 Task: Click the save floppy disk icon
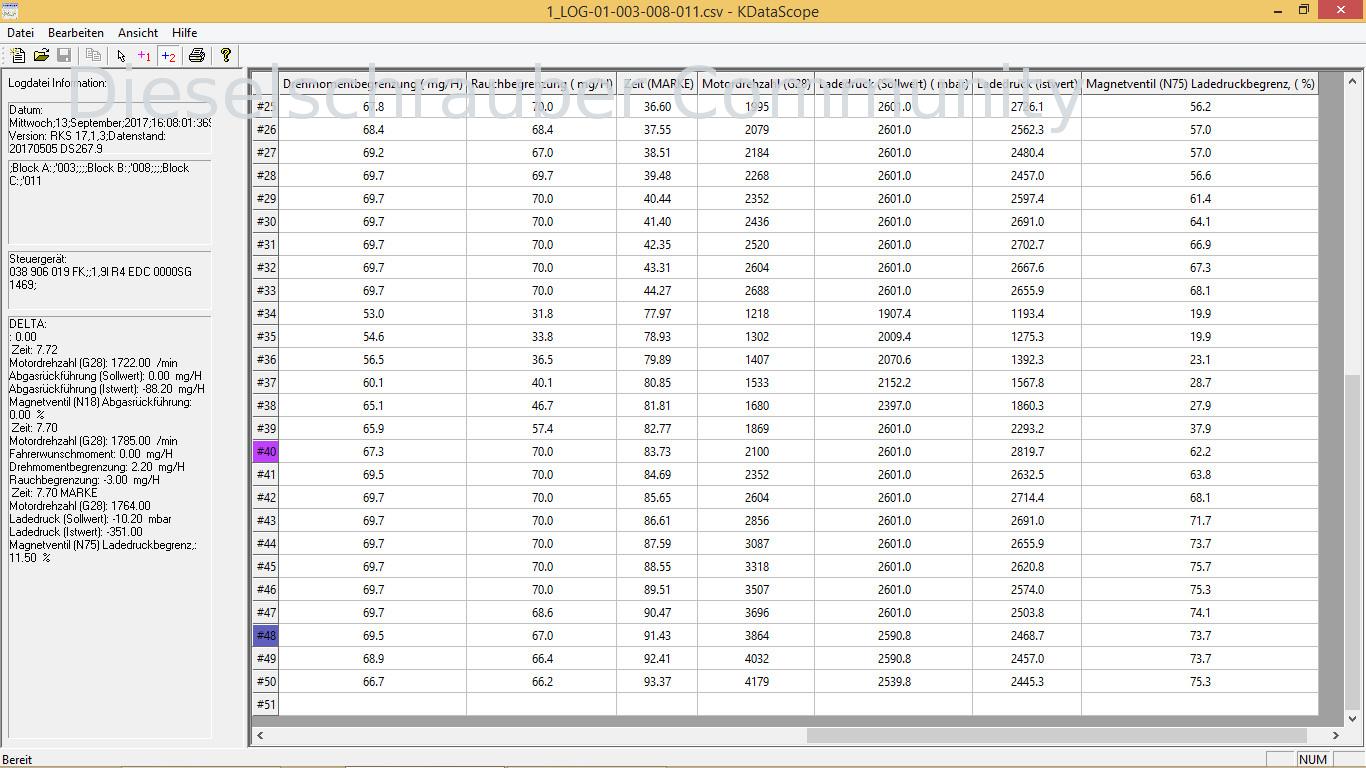pyautogui.click(x=64, y=56)
